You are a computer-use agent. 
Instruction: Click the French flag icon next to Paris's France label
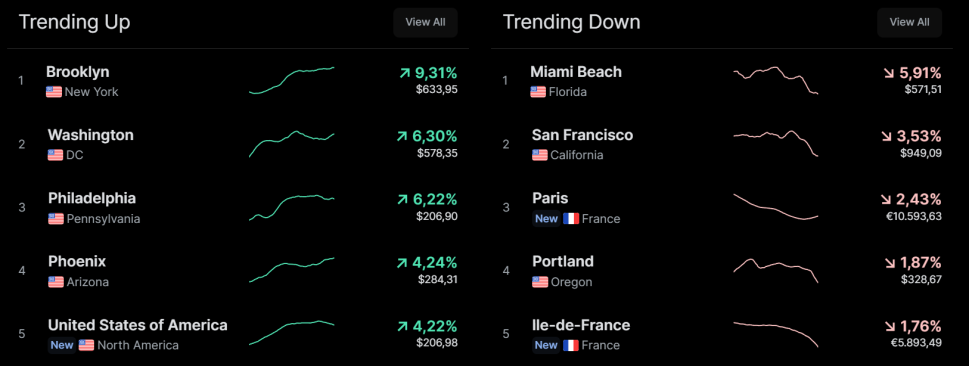point(571,219)
